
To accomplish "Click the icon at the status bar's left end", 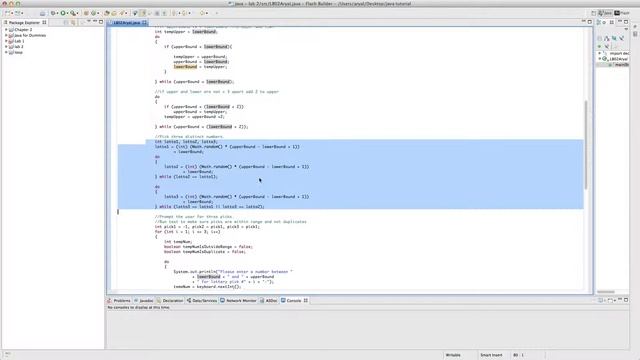I will [x=7, y=354].
